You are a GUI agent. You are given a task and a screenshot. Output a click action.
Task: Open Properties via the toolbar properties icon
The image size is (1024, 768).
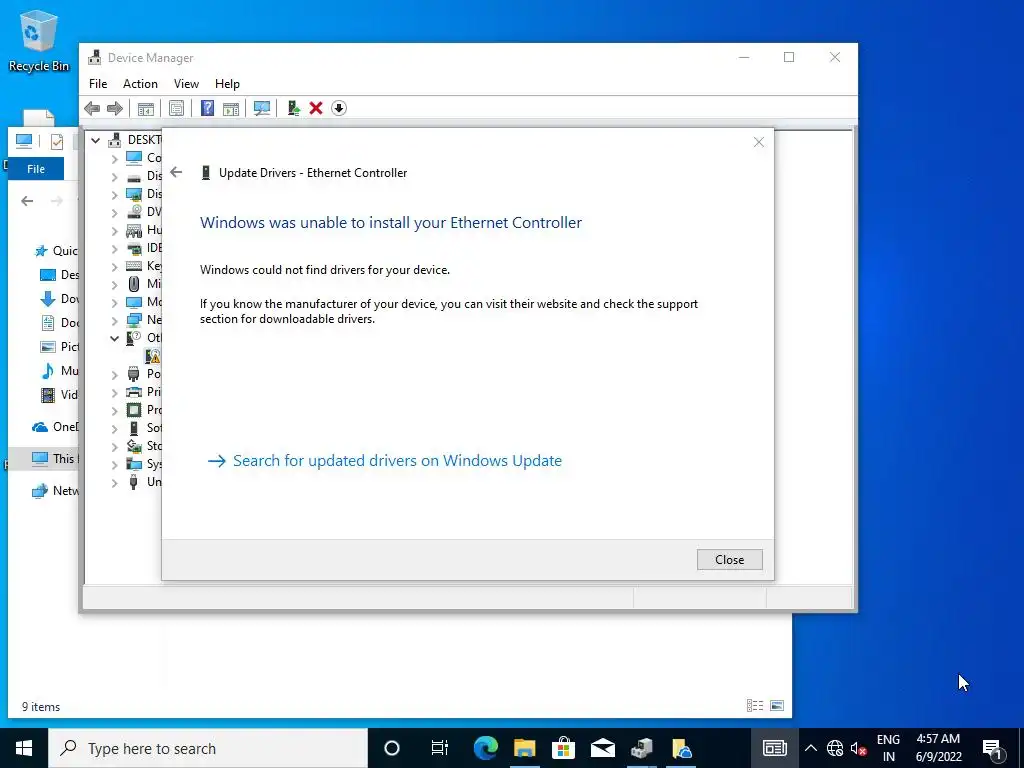[x=176, y=108]
